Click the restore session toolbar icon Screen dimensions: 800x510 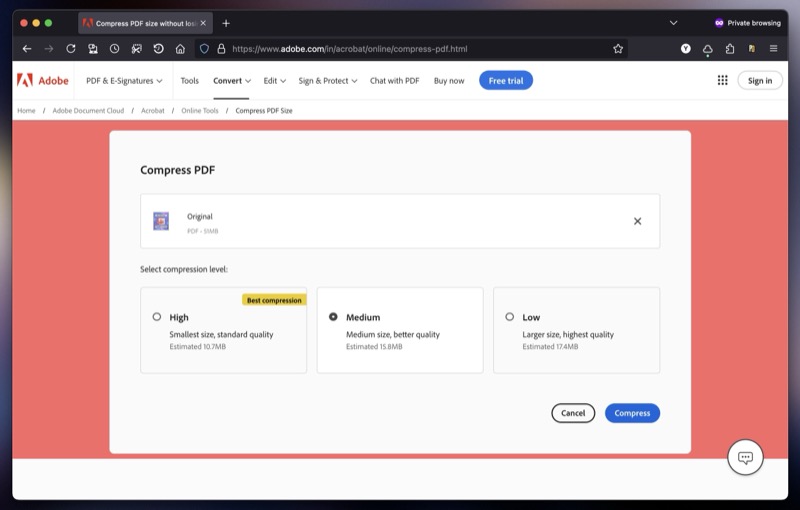point(158,49)
